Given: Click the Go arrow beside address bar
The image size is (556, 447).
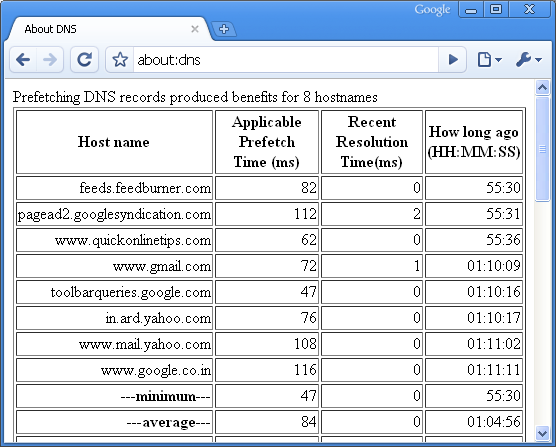Looking at the screenshot, I should coord(452,60).
